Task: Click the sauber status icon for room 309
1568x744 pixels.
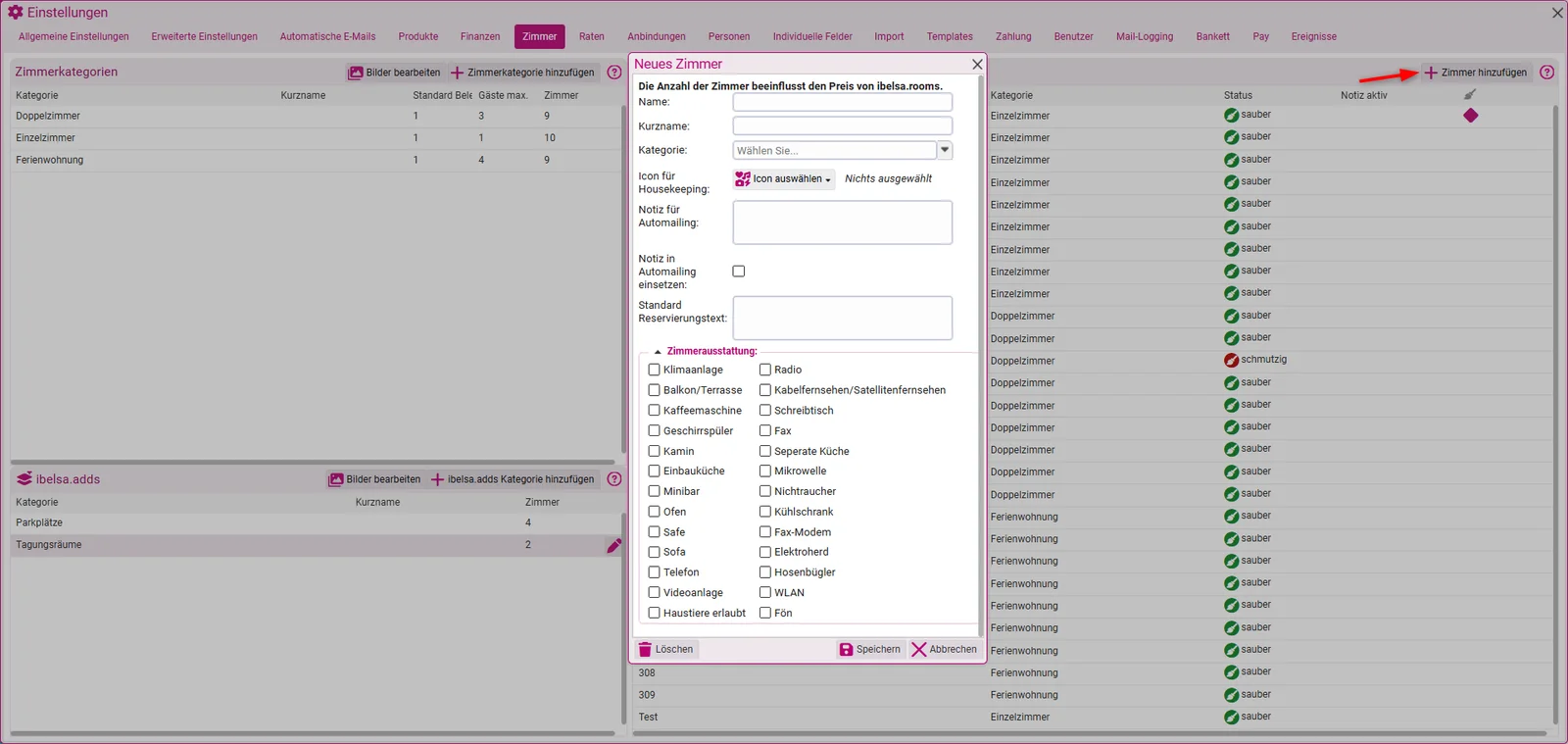Action: tap(1231, 695)
